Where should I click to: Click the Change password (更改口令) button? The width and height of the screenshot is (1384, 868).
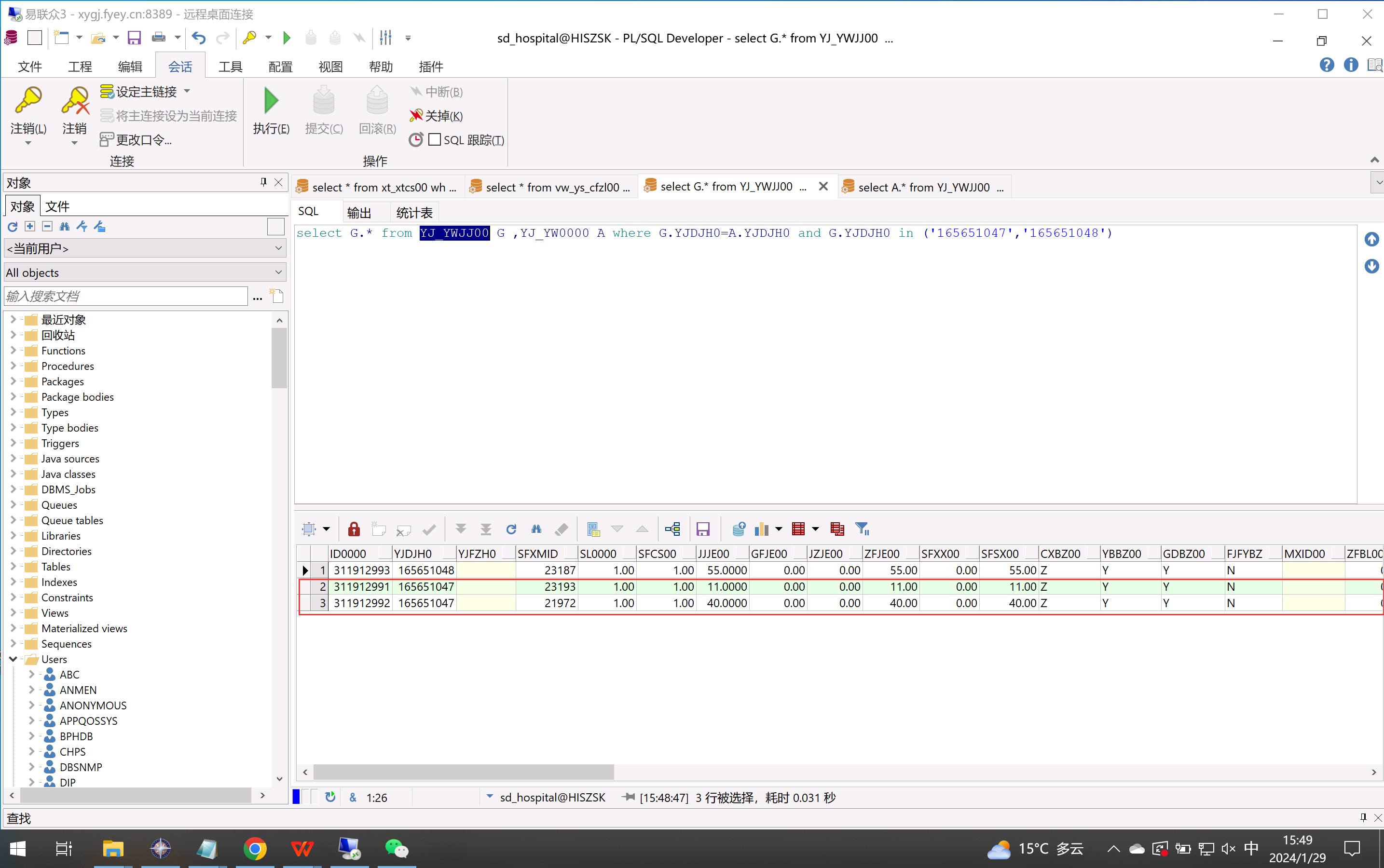(x=137, y=139)
